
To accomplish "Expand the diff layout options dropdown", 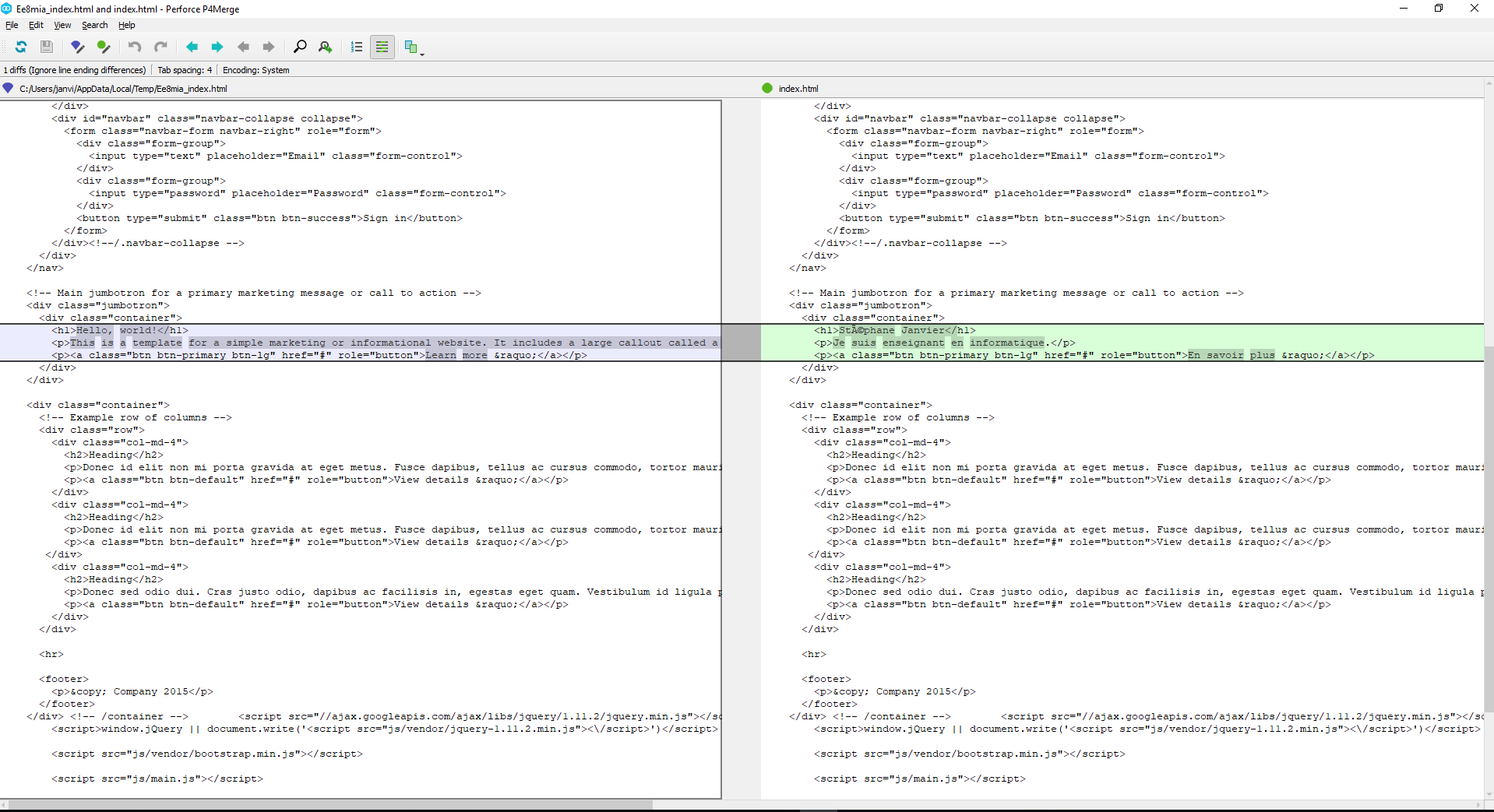I will tap(422, 51).
